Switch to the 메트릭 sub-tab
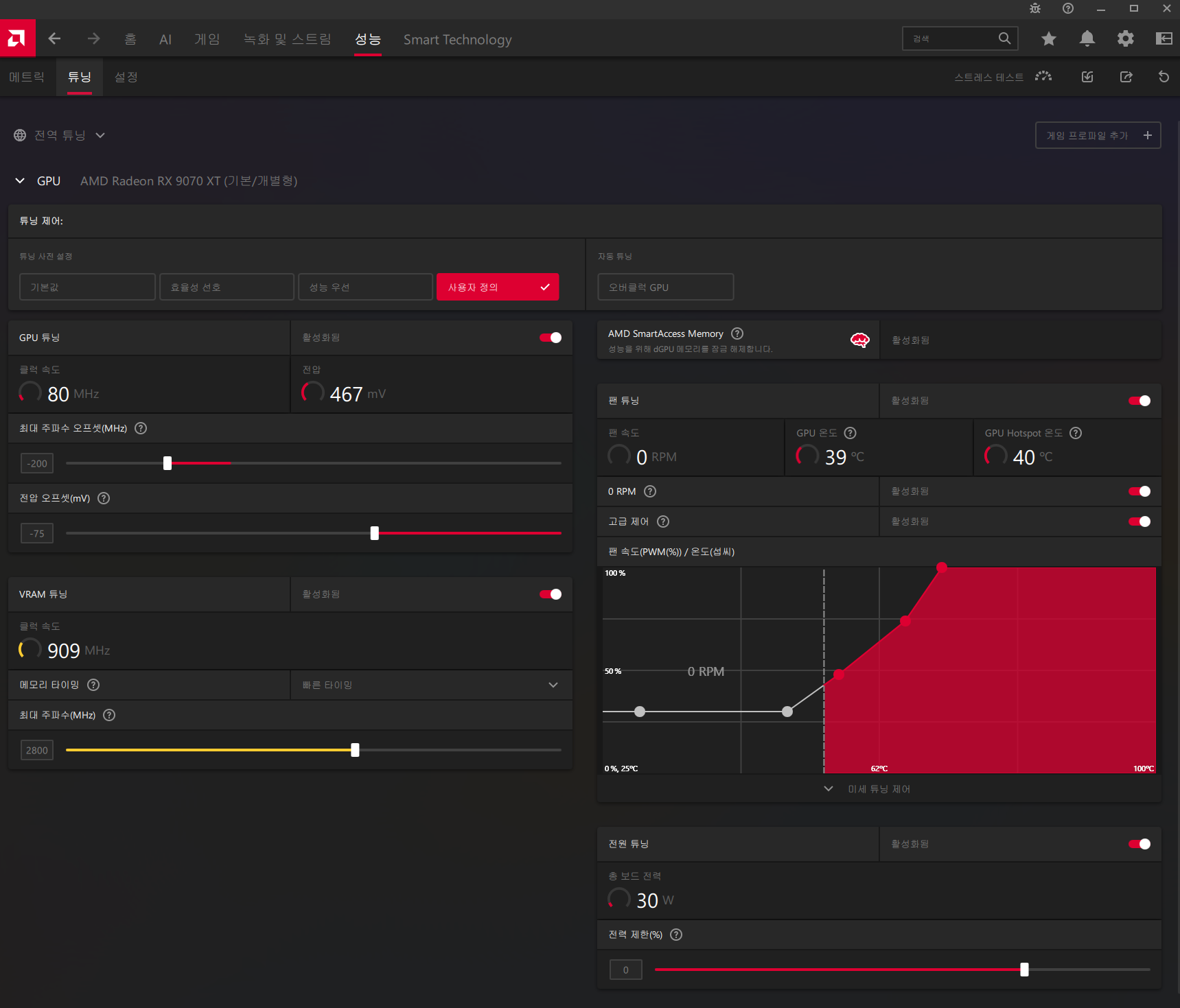The height and width of the screenshot is (1008, 1180). (x=27, y=77)
